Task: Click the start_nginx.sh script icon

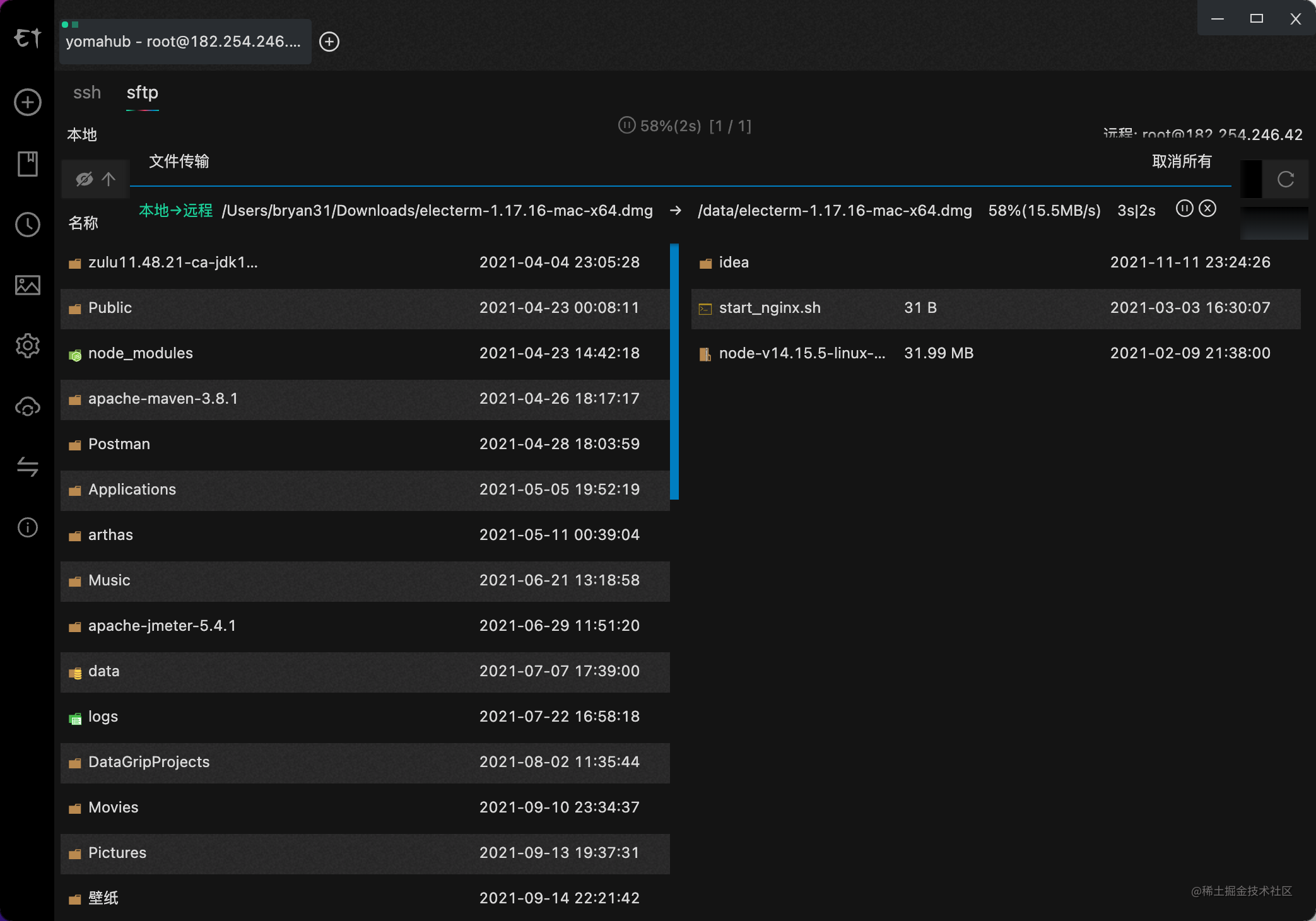Action: point(705,309)
